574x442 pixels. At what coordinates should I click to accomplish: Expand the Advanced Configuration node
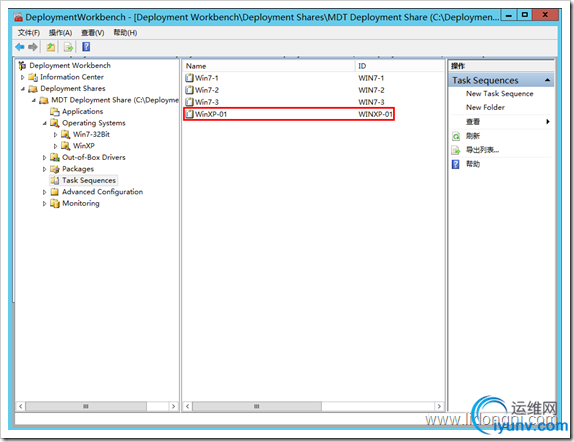click(x=44, y=192)
